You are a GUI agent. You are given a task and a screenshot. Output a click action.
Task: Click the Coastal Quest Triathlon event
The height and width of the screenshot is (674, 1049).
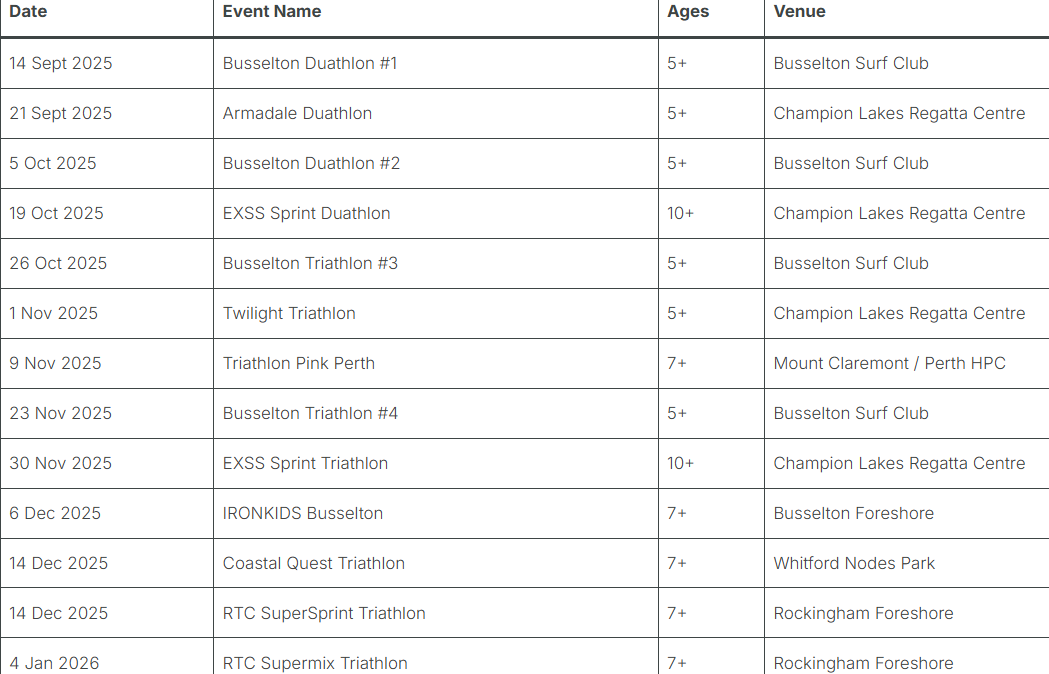pos(314,563)
